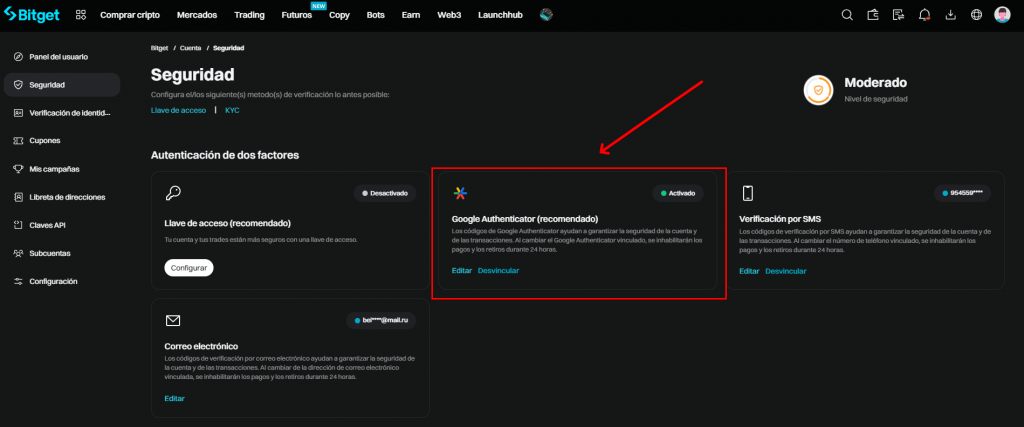Click the Seguridad shield icon in sidebar

(x=18, y=85)
